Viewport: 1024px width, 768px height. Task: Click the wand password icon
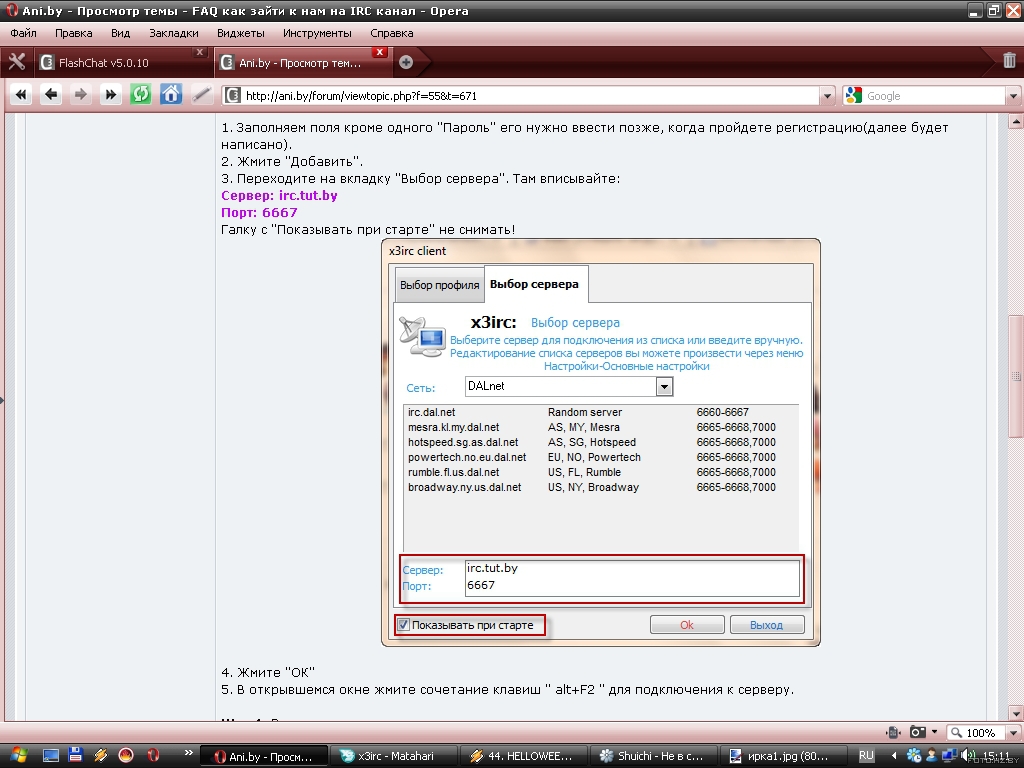point(201,95)
